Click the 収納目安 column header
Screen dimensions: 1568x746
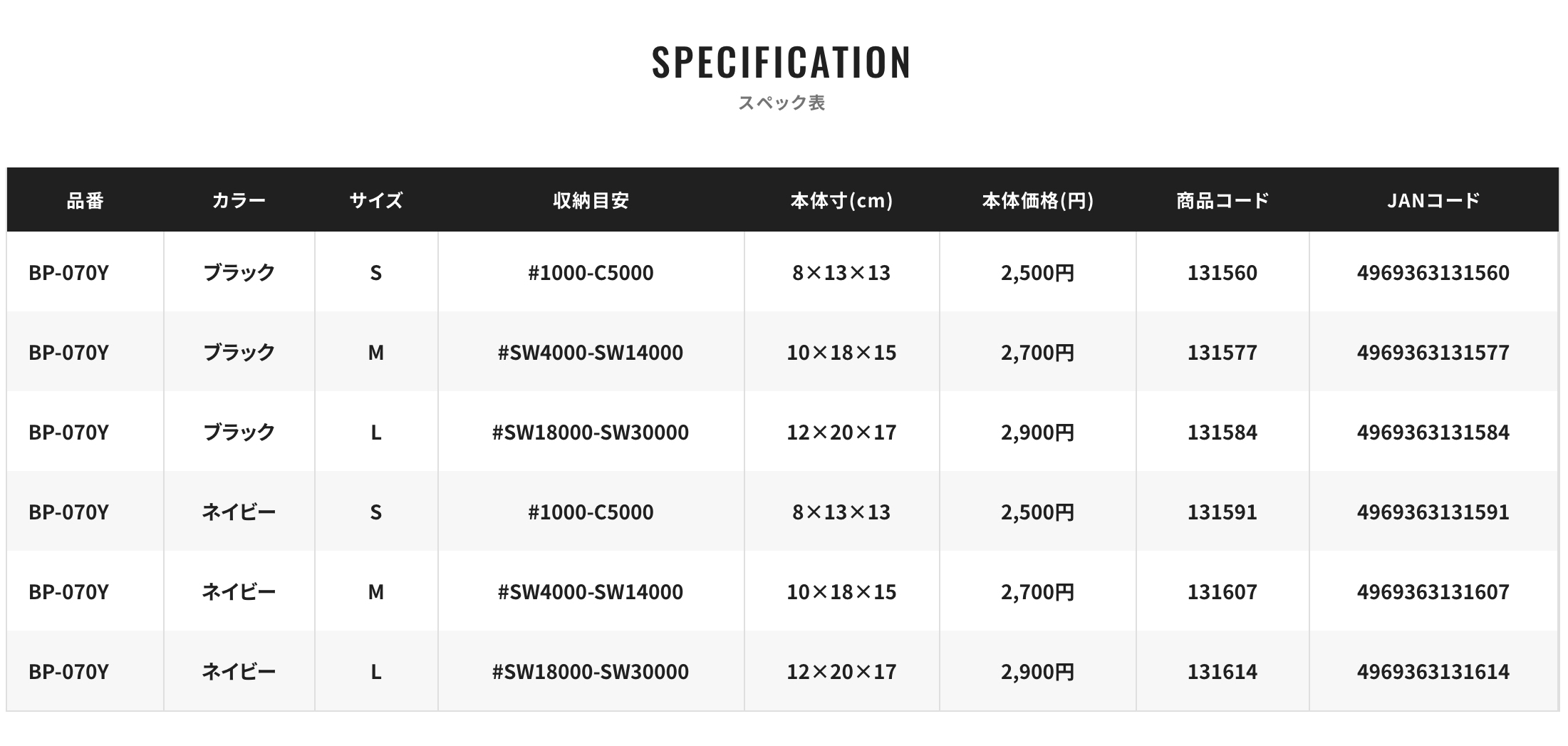pos(591,201)
